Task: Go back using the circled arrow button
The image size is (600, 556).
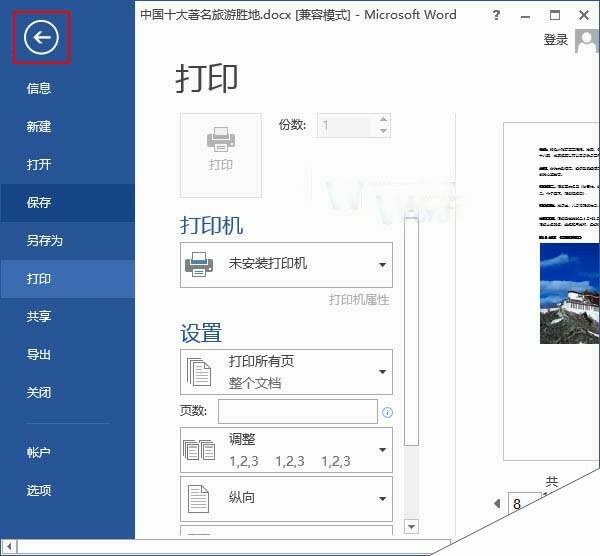Action: coord(41,38)
